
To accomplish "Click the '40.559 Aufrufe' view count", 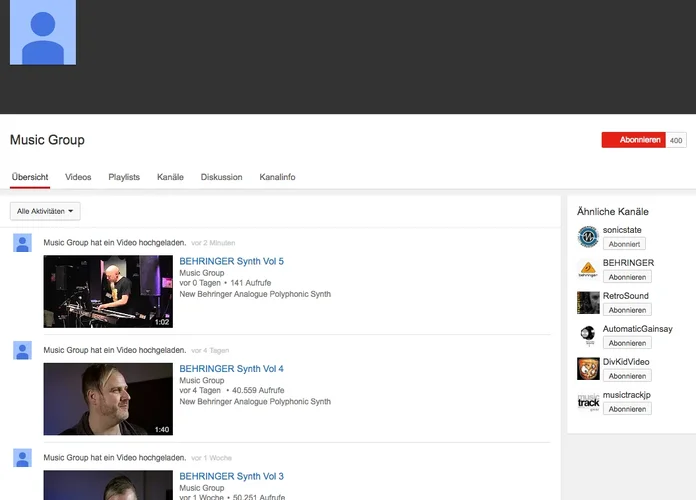I will click(x=258, y=390).
